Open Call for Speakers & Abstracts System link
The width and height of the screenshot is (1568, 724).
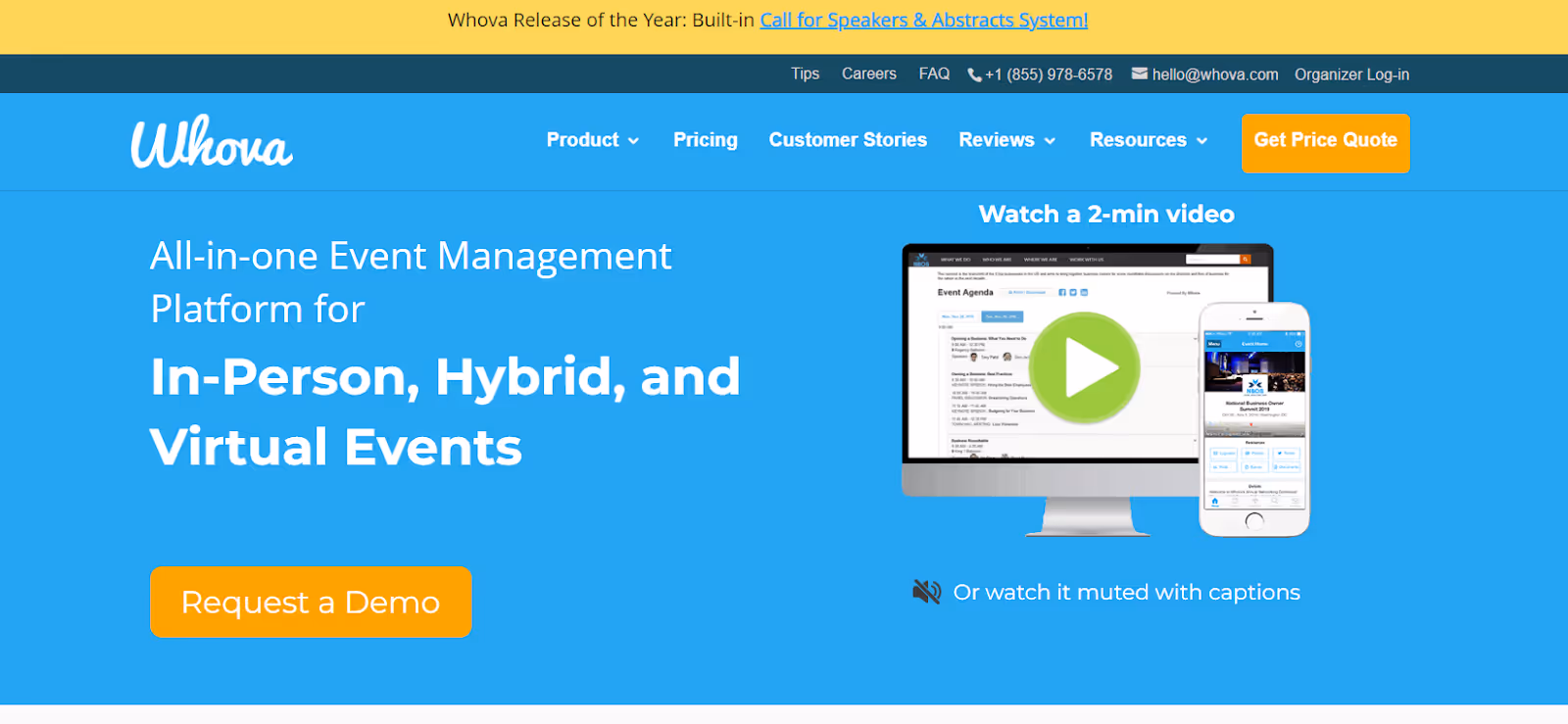[924, 20]
